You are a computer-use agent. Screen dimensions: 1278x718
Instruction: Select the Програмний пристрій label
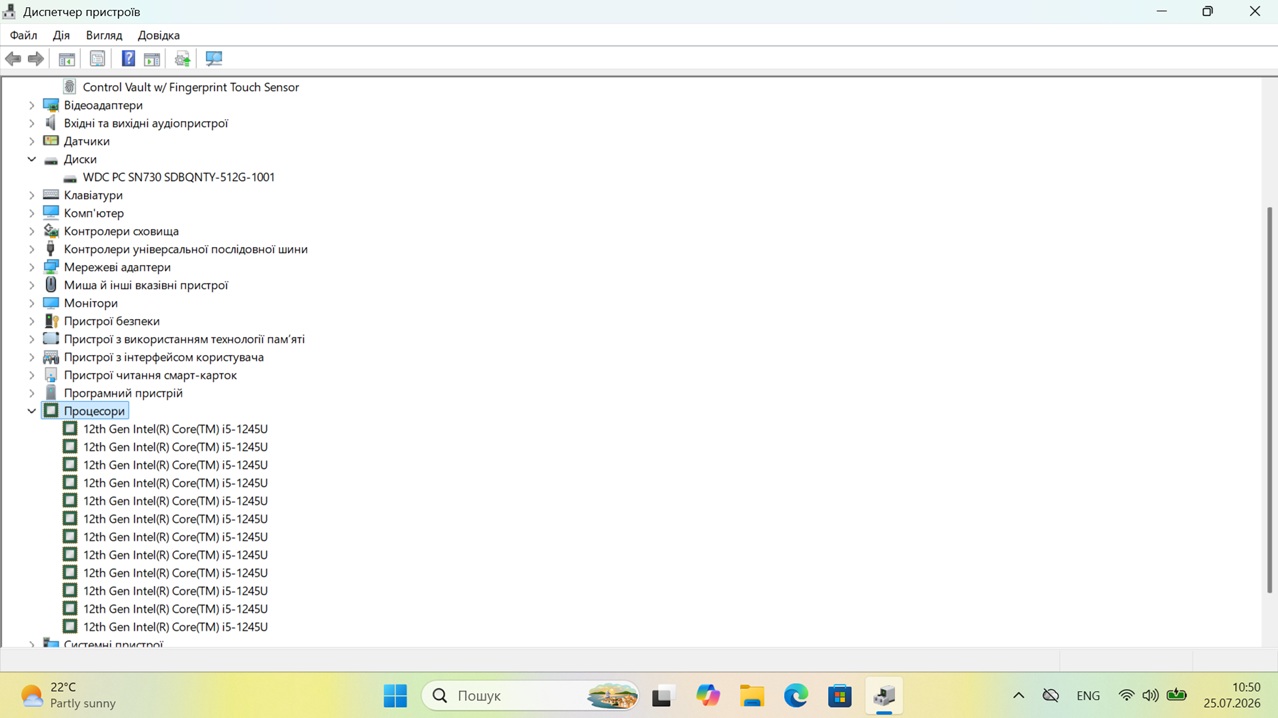coord(123,393)
